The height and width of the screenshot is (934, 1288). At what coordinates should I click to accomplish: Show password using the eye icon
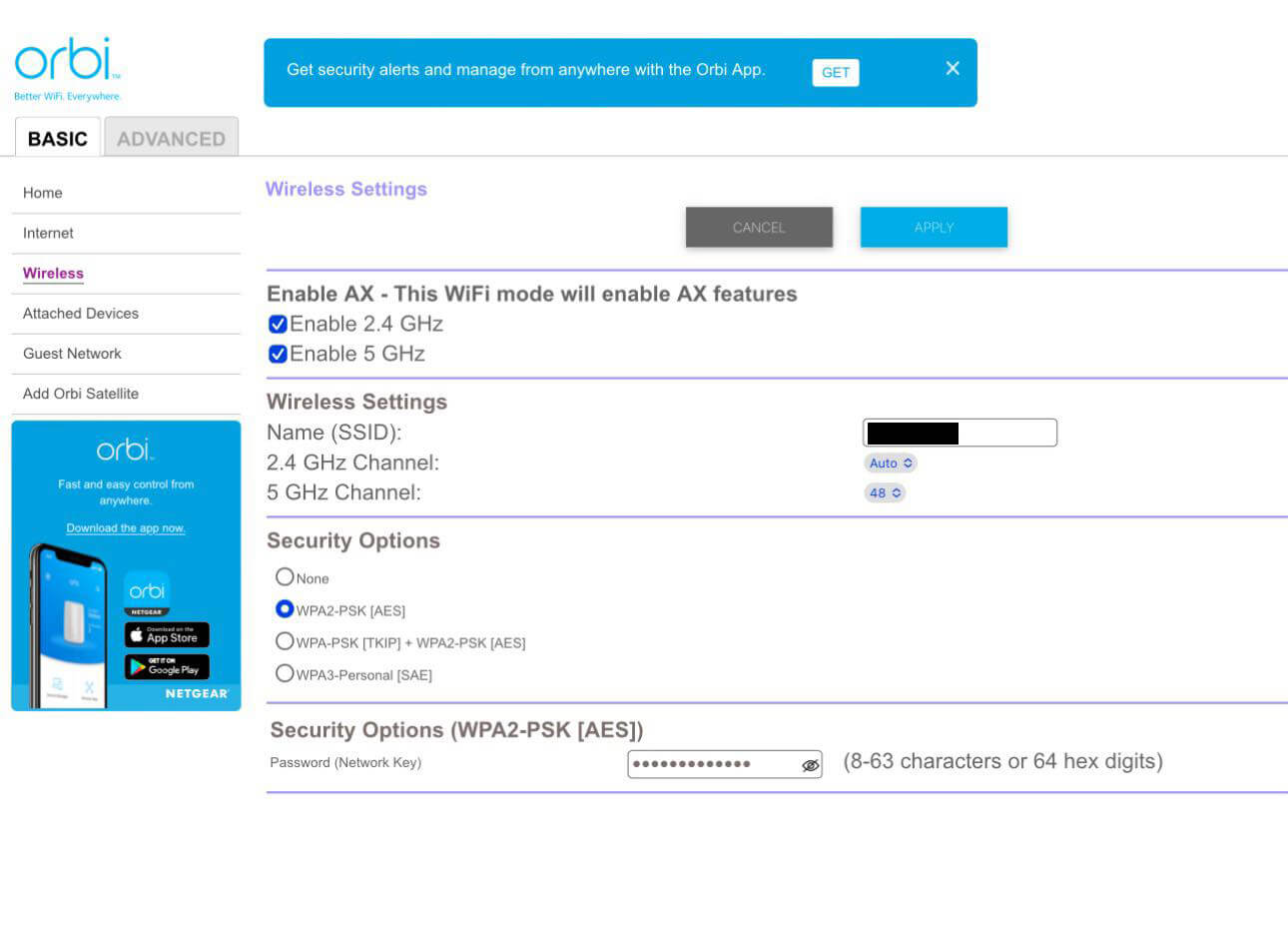810,765
